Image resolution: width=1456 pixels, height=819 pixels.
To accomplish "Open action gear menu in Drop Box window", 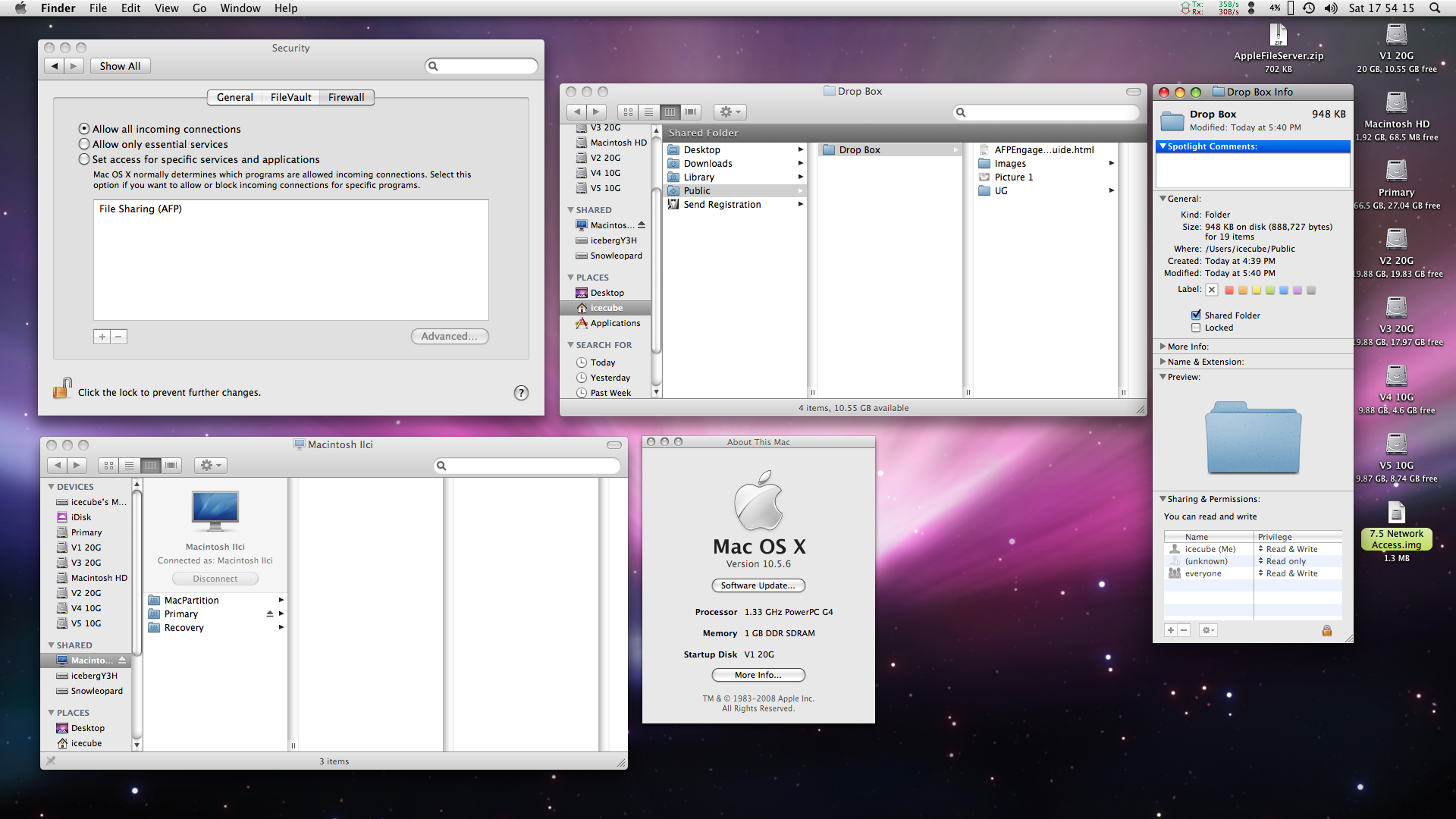I will [x=730, y=112].
